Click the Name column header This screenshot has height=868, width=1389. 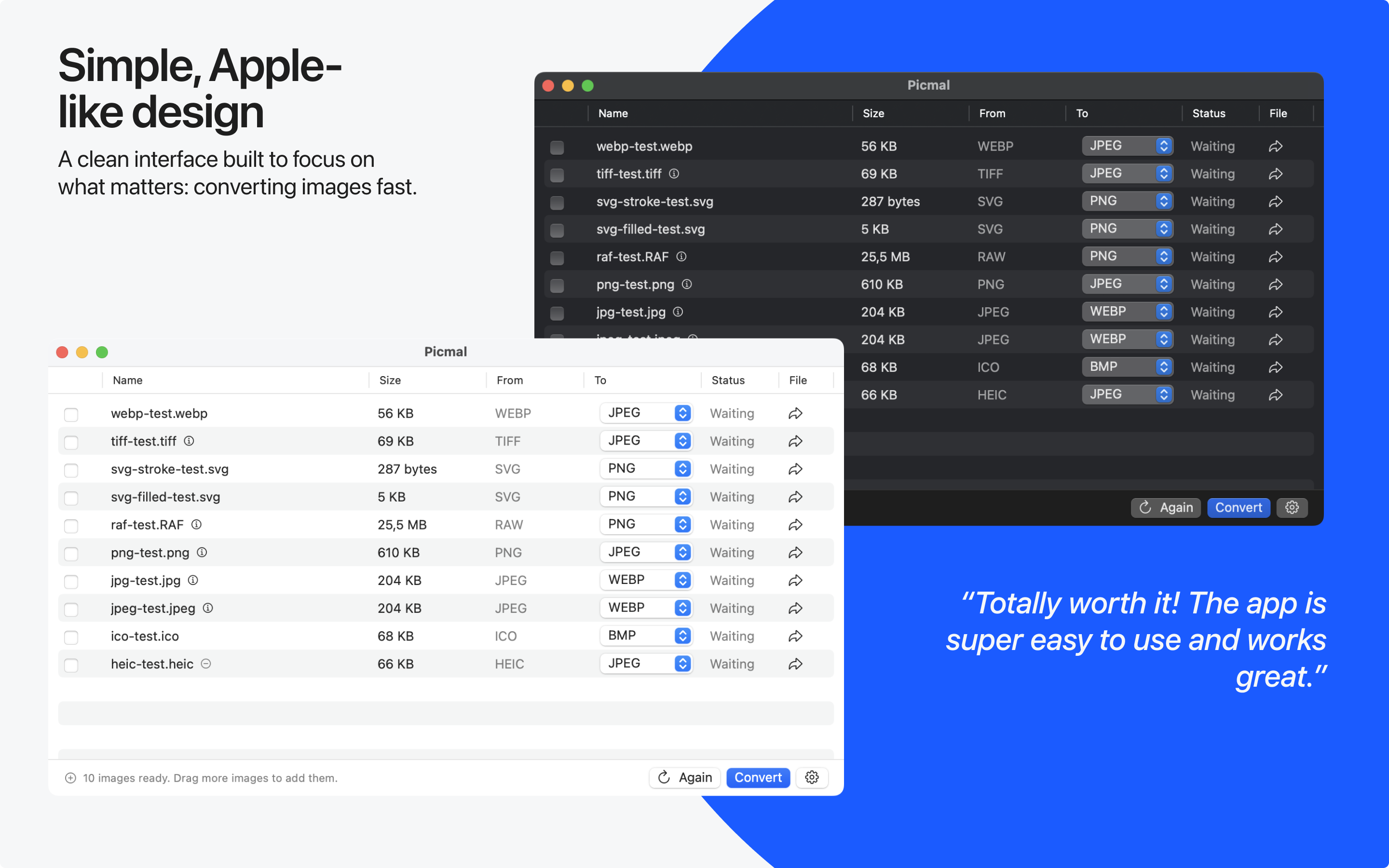pyautogui.click(x=127, y=380)
